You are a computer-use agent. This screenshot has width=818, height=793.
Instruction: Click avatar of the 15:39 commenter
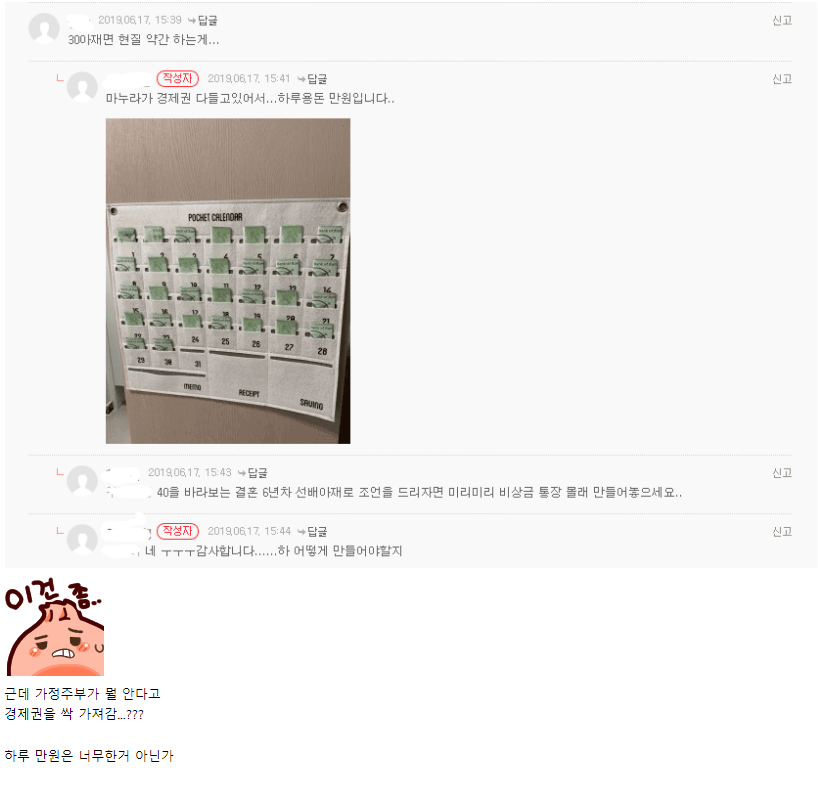point(44,28)
